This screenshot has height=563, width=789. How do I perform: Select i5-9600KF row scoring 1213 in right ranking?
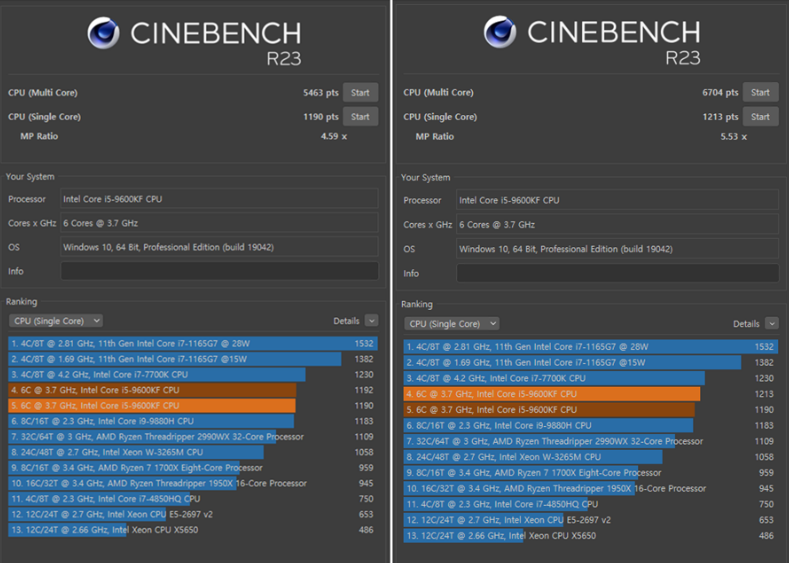(591, 394)
